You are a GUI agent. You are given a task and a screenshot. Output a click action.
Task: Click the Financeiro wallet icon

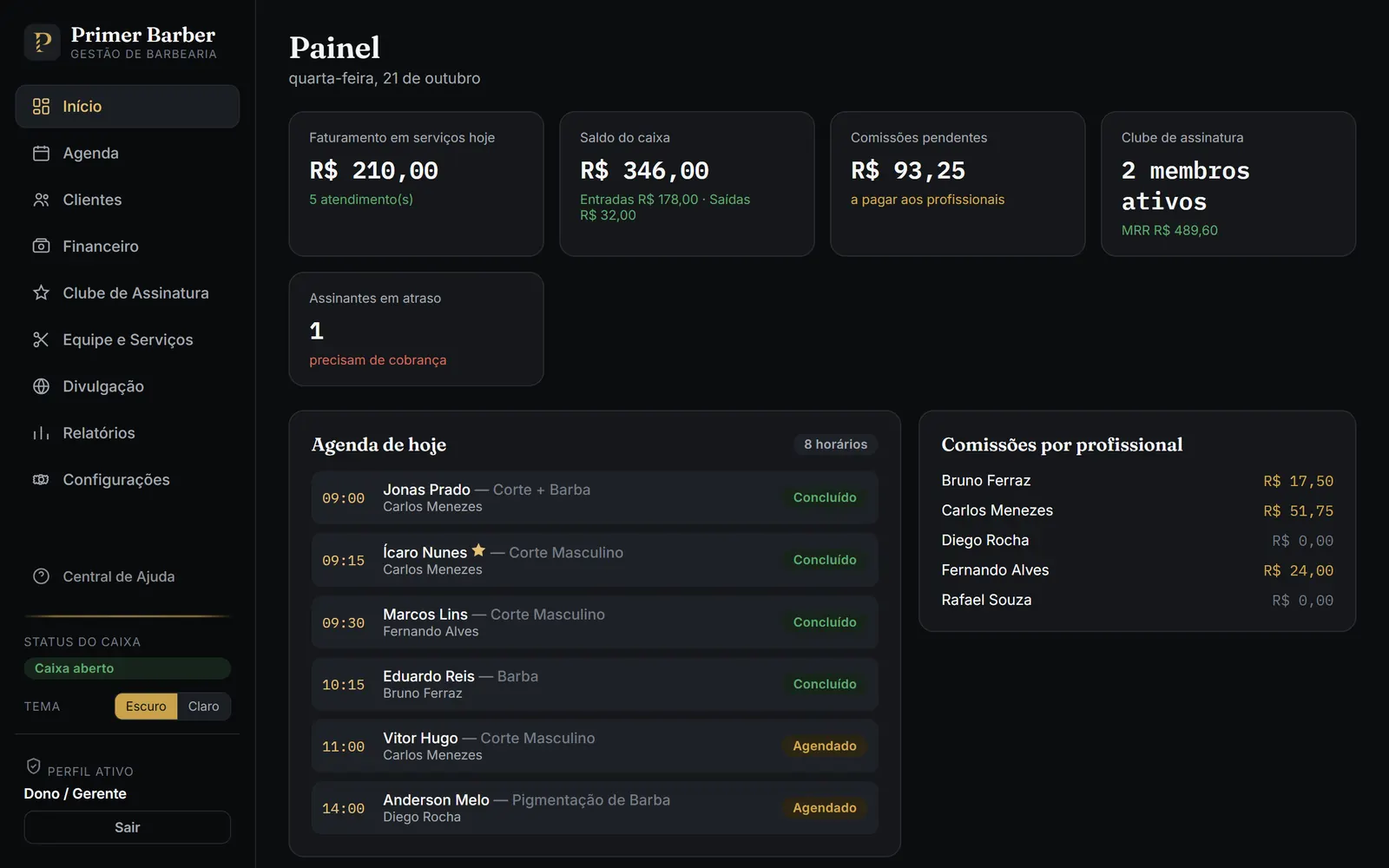(41, 247)
